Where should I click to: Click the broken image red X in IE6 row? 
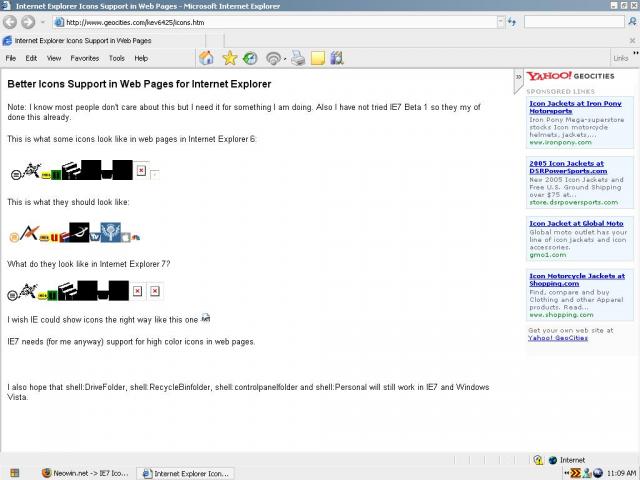(141, 170)
